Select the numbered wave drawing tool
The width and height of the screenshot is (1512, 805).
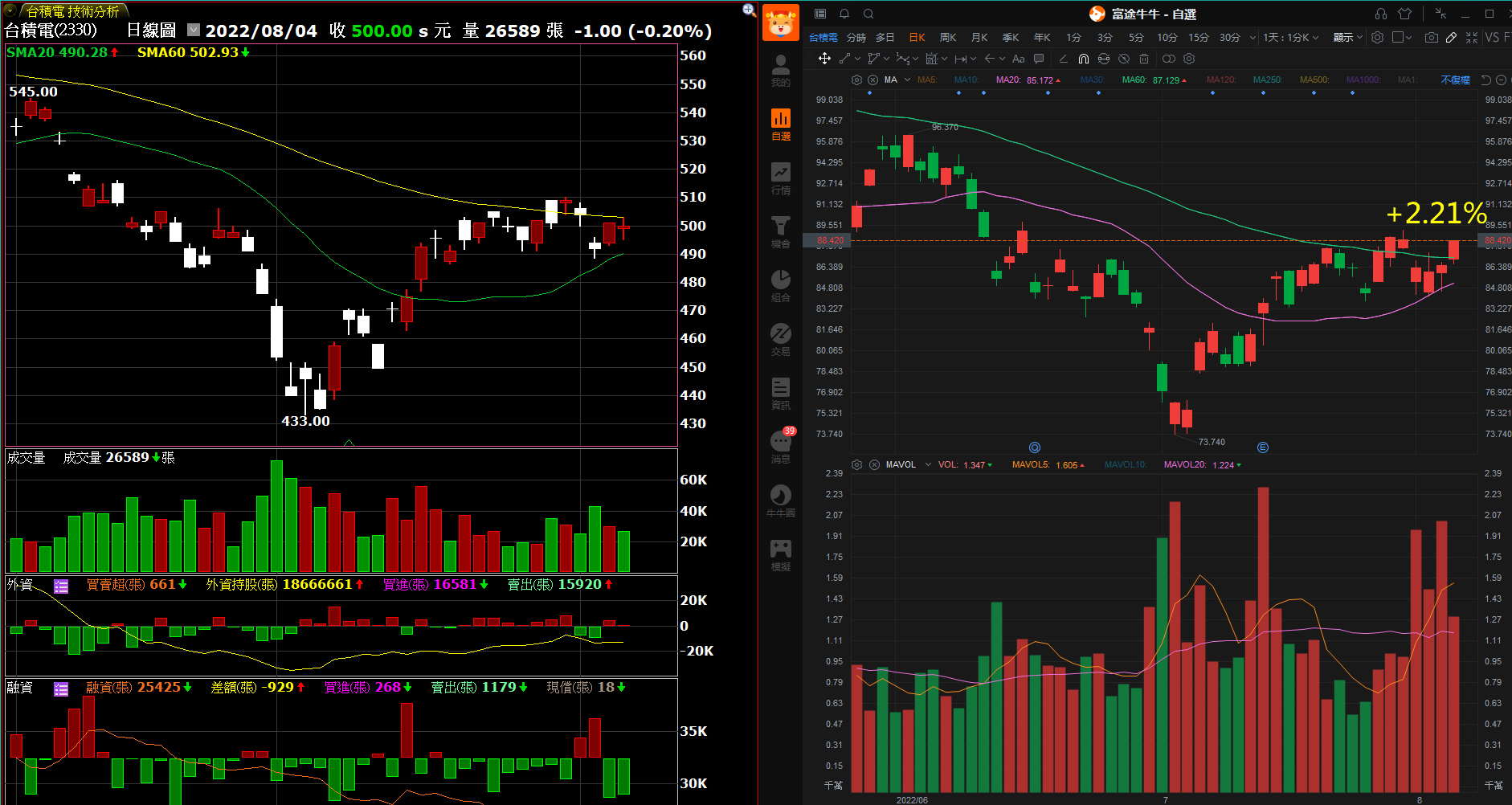coord(903,59)
